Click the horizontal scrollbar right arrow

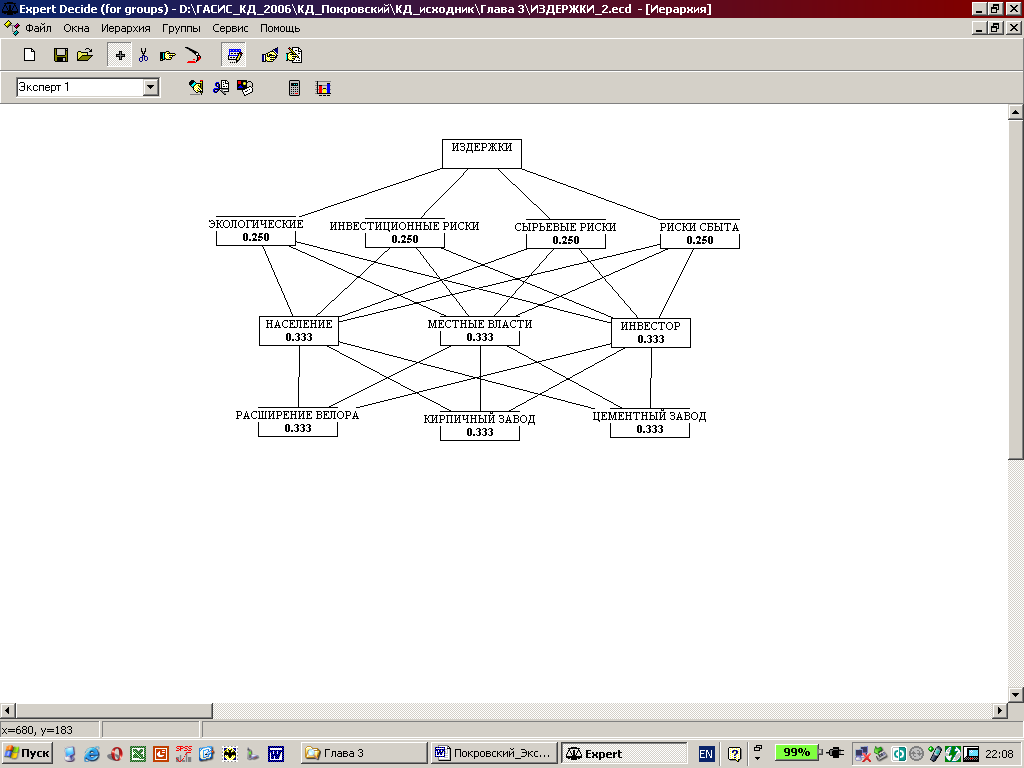(1000, 710)
